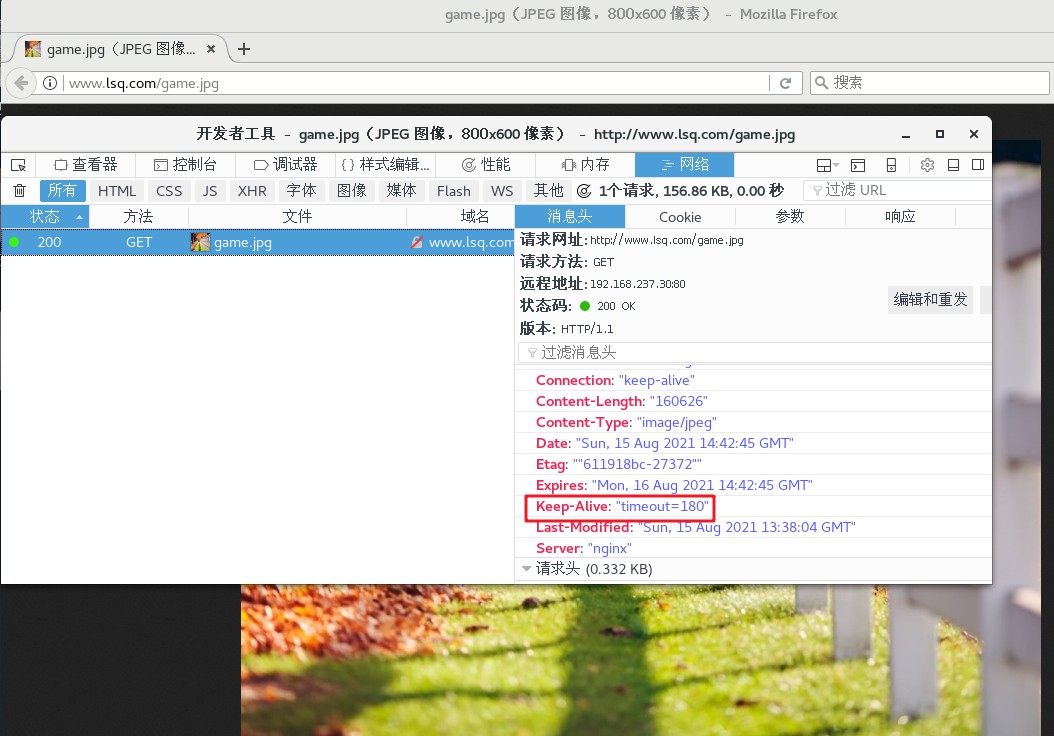The height and width of the screenshot is (736, 1054).
Task: Click the Date header line
Action: [665, 444]
